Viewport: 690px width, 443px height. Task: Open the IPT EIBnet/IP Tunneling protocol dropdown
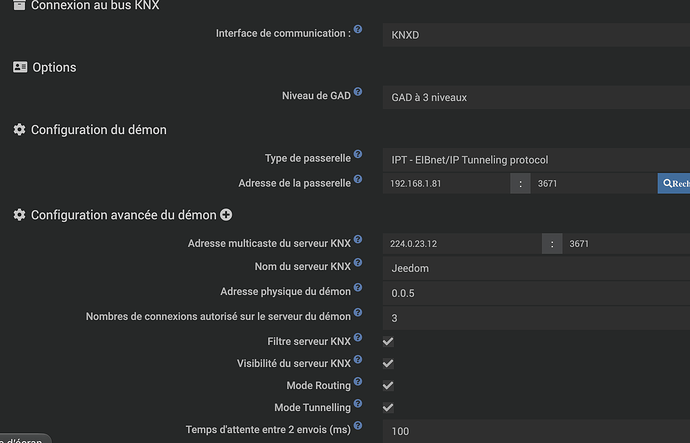536,160
